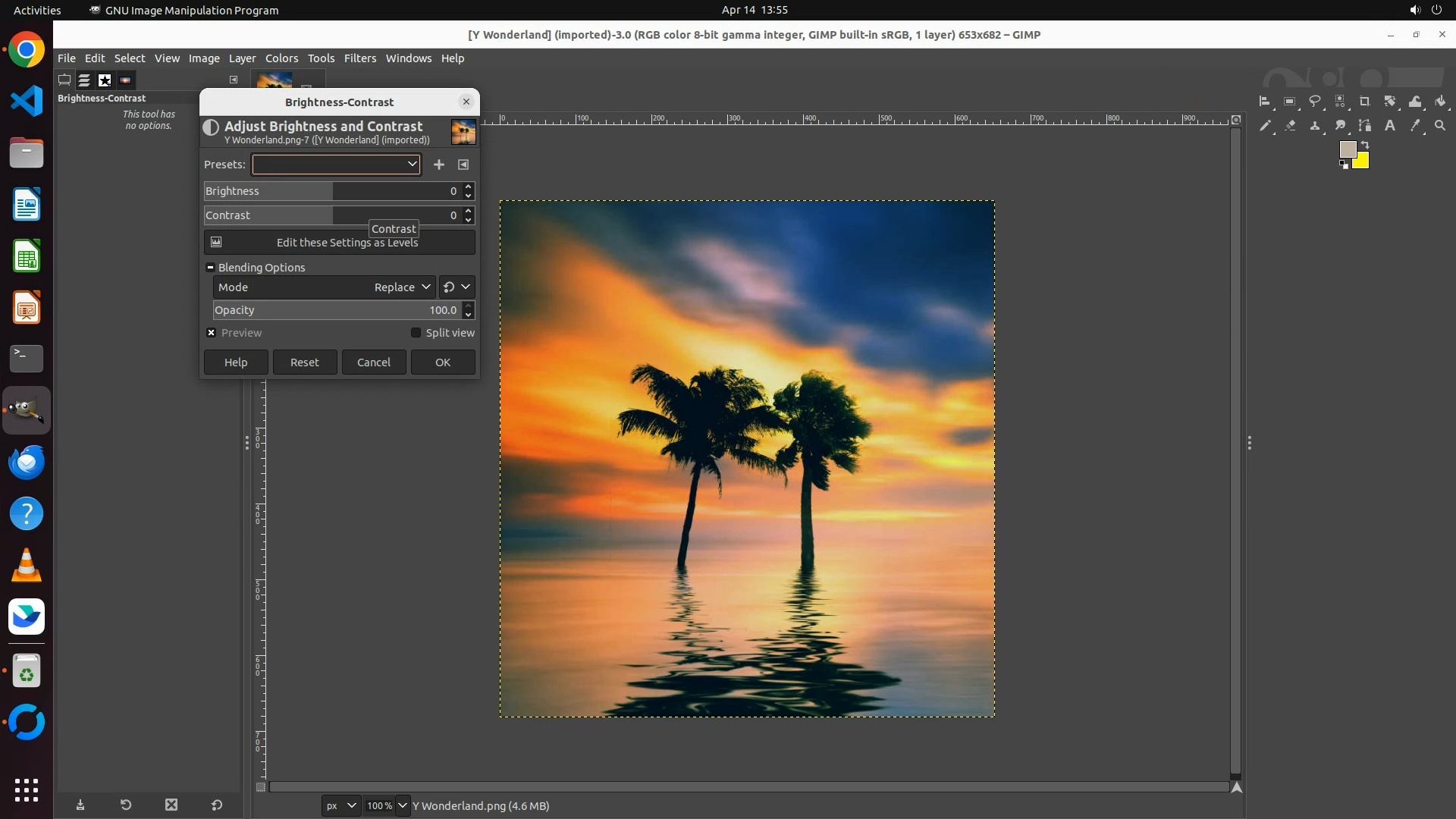Open the Filters menu
Image resolution: width=1456 pixels, height=819 pixels.
[359, 58]
